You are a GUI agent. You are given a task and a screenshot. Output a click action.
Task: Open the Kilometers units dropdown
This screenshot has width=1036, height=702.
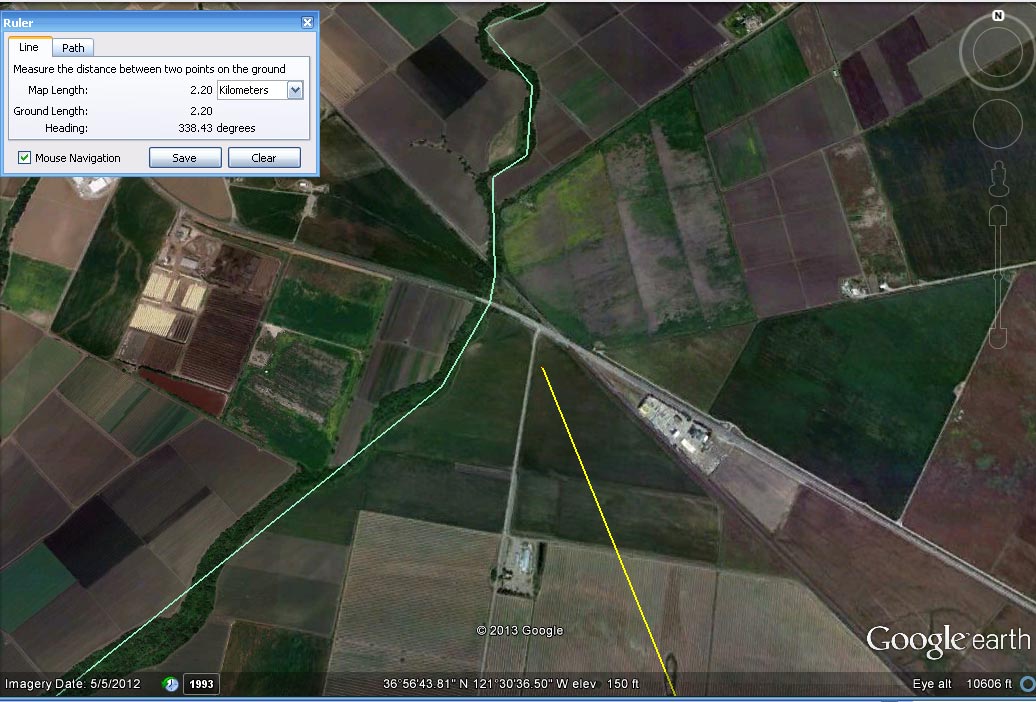tap(260, 90)
